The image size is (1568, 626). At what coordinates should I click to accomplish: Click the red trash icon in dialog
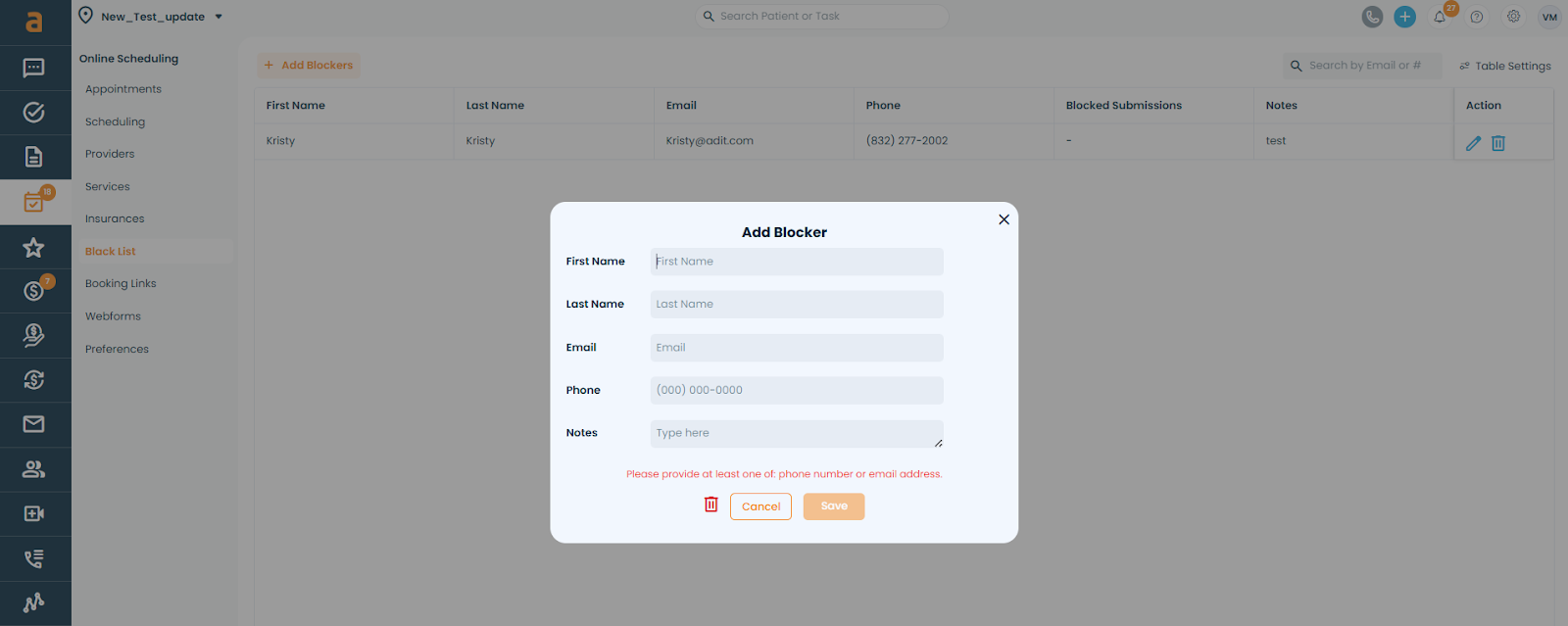710,505
